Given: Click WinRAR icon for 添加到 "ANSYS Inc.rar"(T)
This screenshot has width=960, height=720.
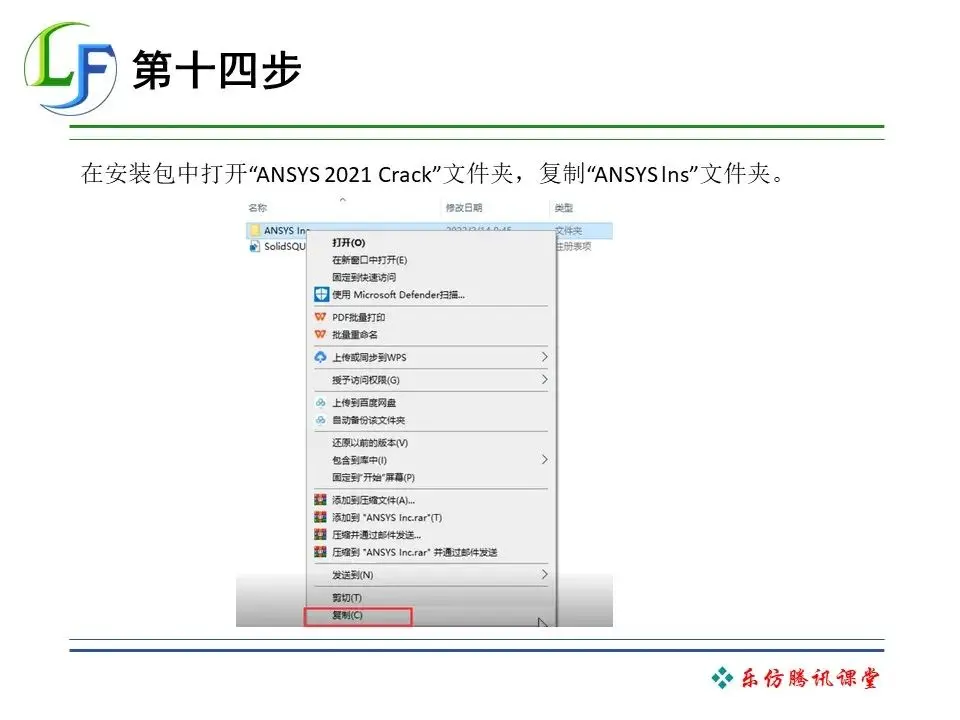Looking at the screenshot, I should click(320, 517).
